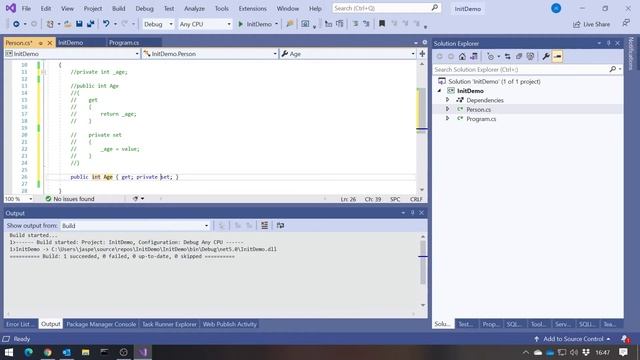Viewport: 640px width, 360px height.
Task: Click the uncomment lines toolbar icon
Action: pos(366,24)
